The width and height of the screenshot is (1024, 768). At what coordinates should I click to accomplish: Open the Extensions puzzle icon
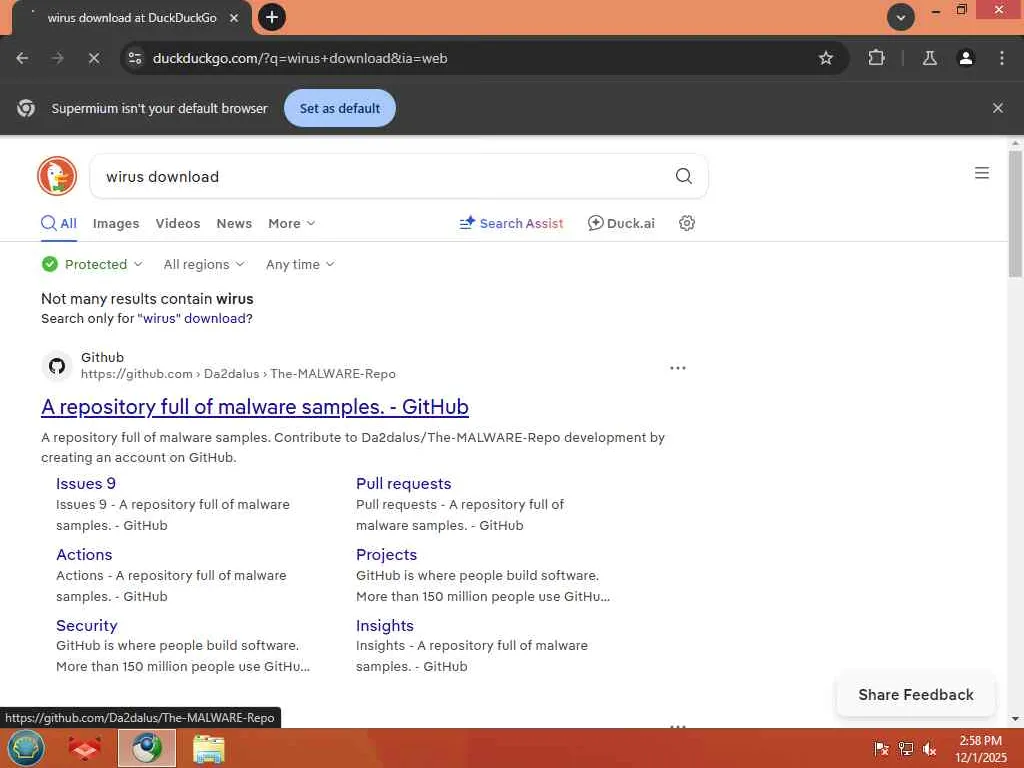876,58
